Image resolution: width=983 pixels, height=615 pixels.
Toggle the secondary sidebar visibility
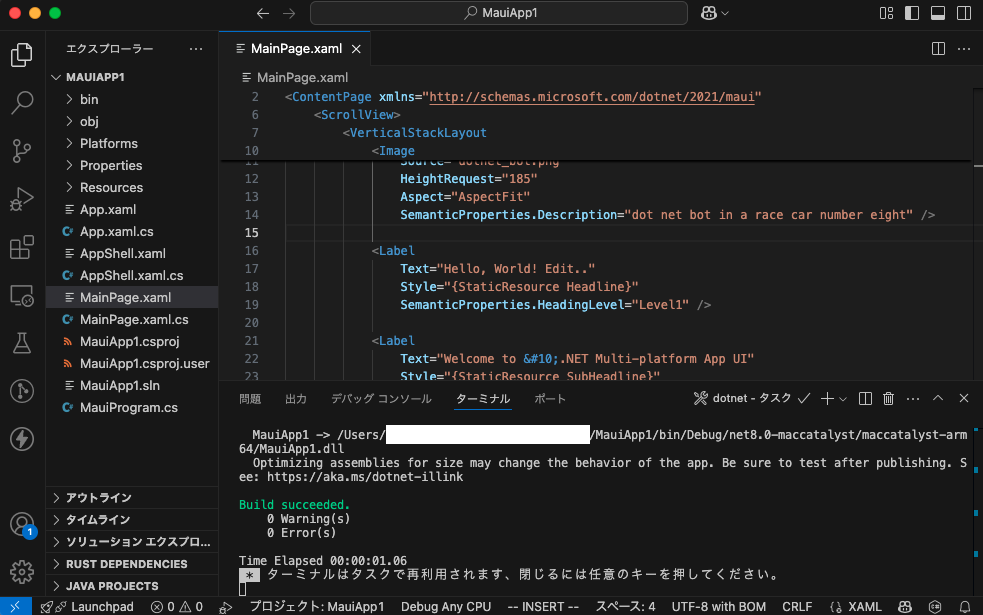962,14
